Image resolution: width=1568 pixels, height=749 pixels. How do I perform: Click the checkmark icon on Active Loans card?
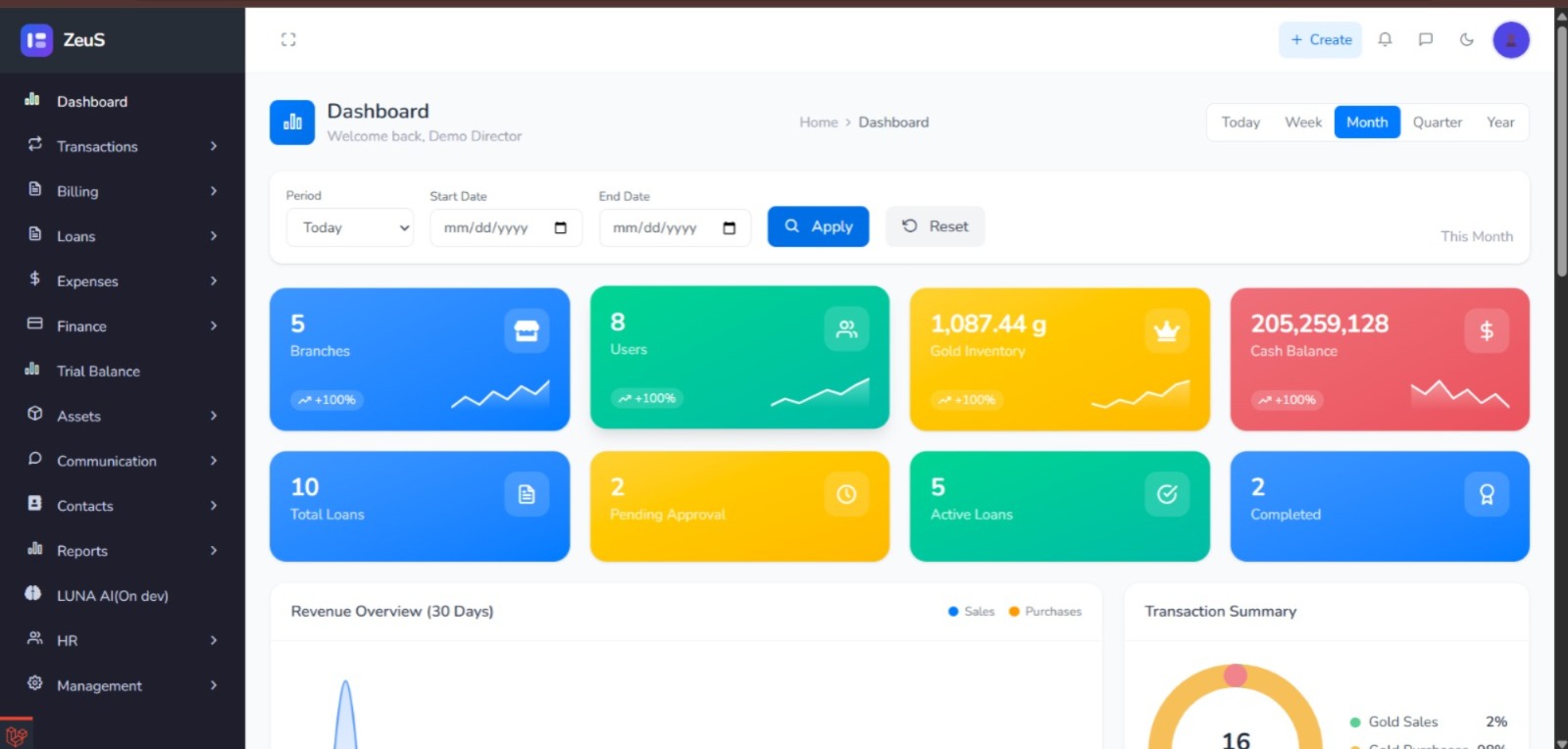(1167, 494)
